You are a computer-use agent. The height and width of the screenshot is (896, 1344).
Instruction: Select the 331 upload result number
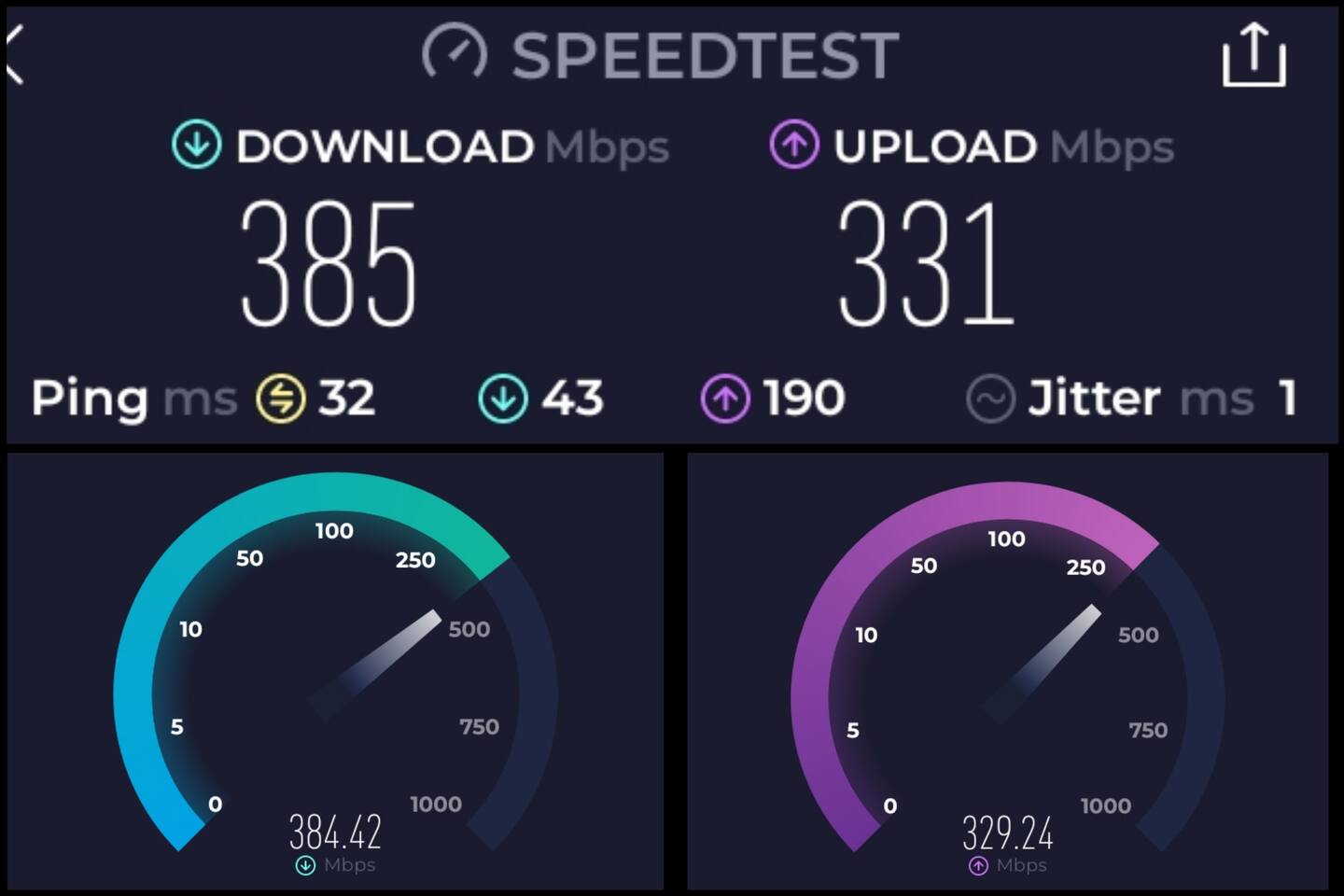point(926,263)
